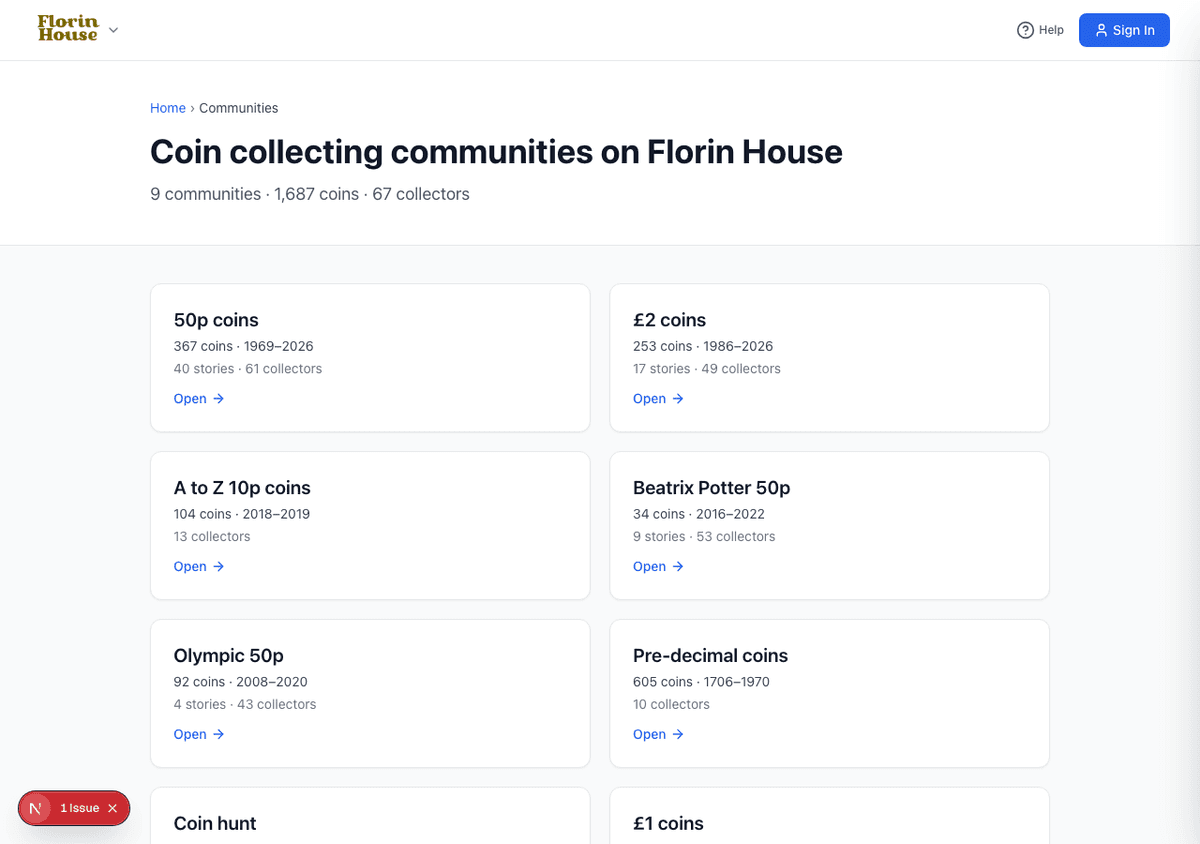Open the £2 coins community

pyautogui.click(x=658, y=398)
